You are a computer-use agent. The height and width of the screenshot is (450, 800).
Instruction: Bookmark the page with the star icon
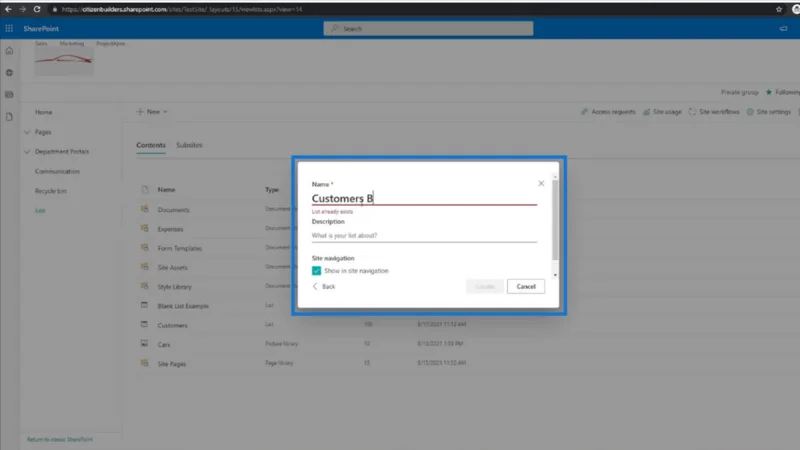(779, 9)
